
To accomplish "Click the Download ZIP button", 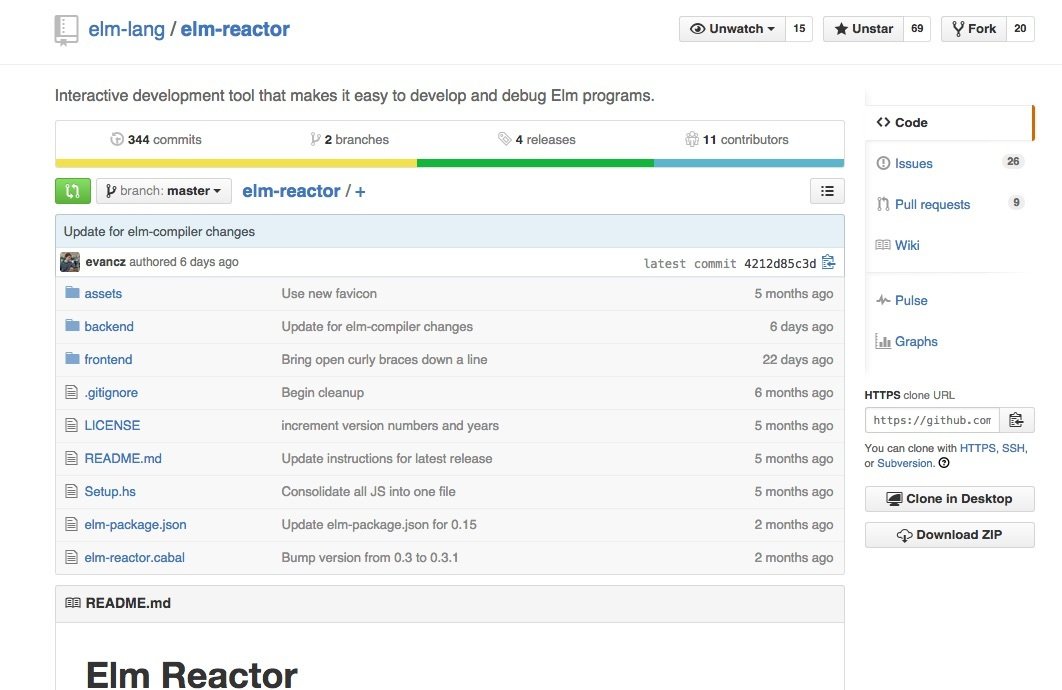I will coord(950,535).
